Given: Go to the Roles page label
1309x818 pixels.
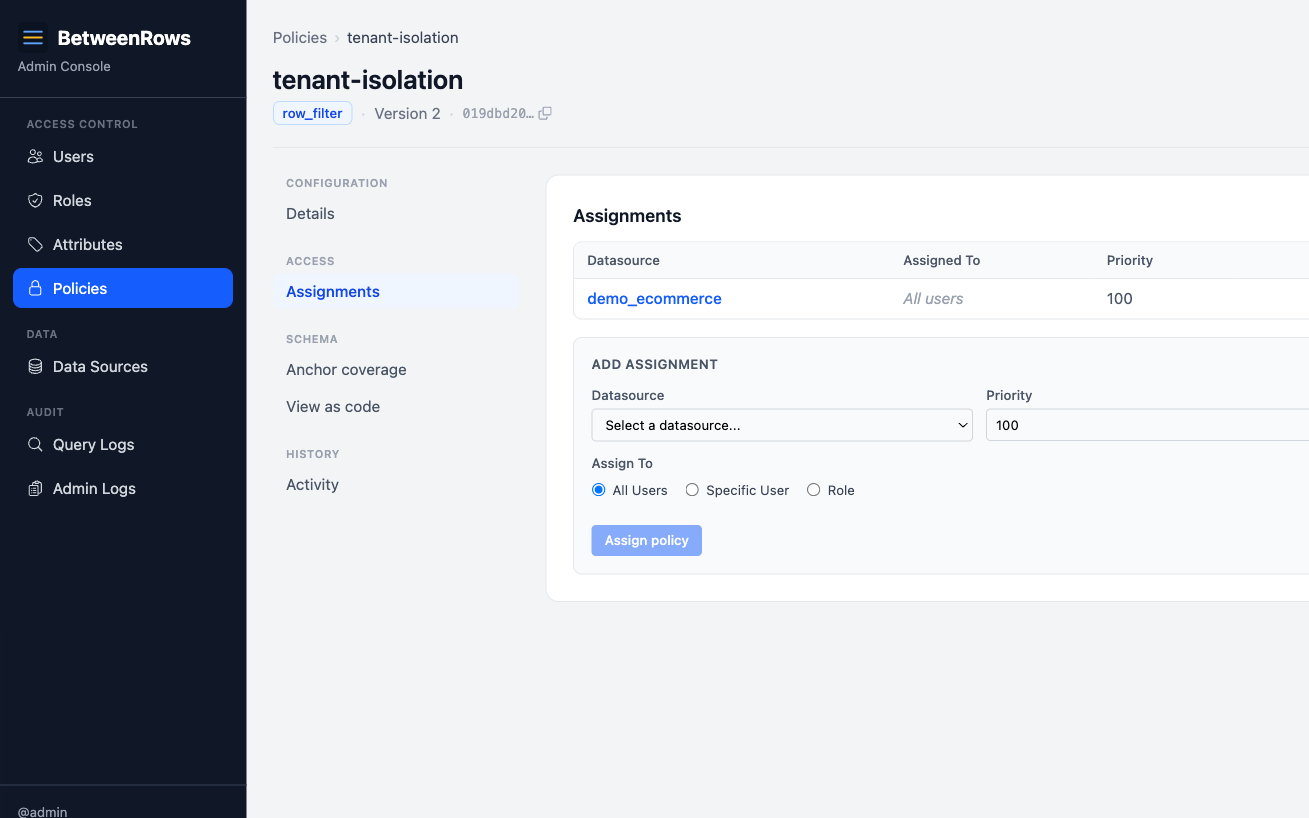Looking at the screenshot, I should (72, 201).
